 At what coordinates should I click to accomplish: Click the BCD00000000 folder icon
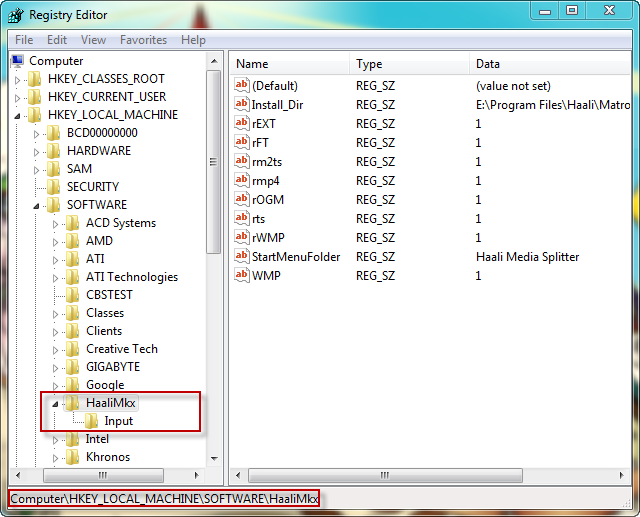[x=53, y=133]
